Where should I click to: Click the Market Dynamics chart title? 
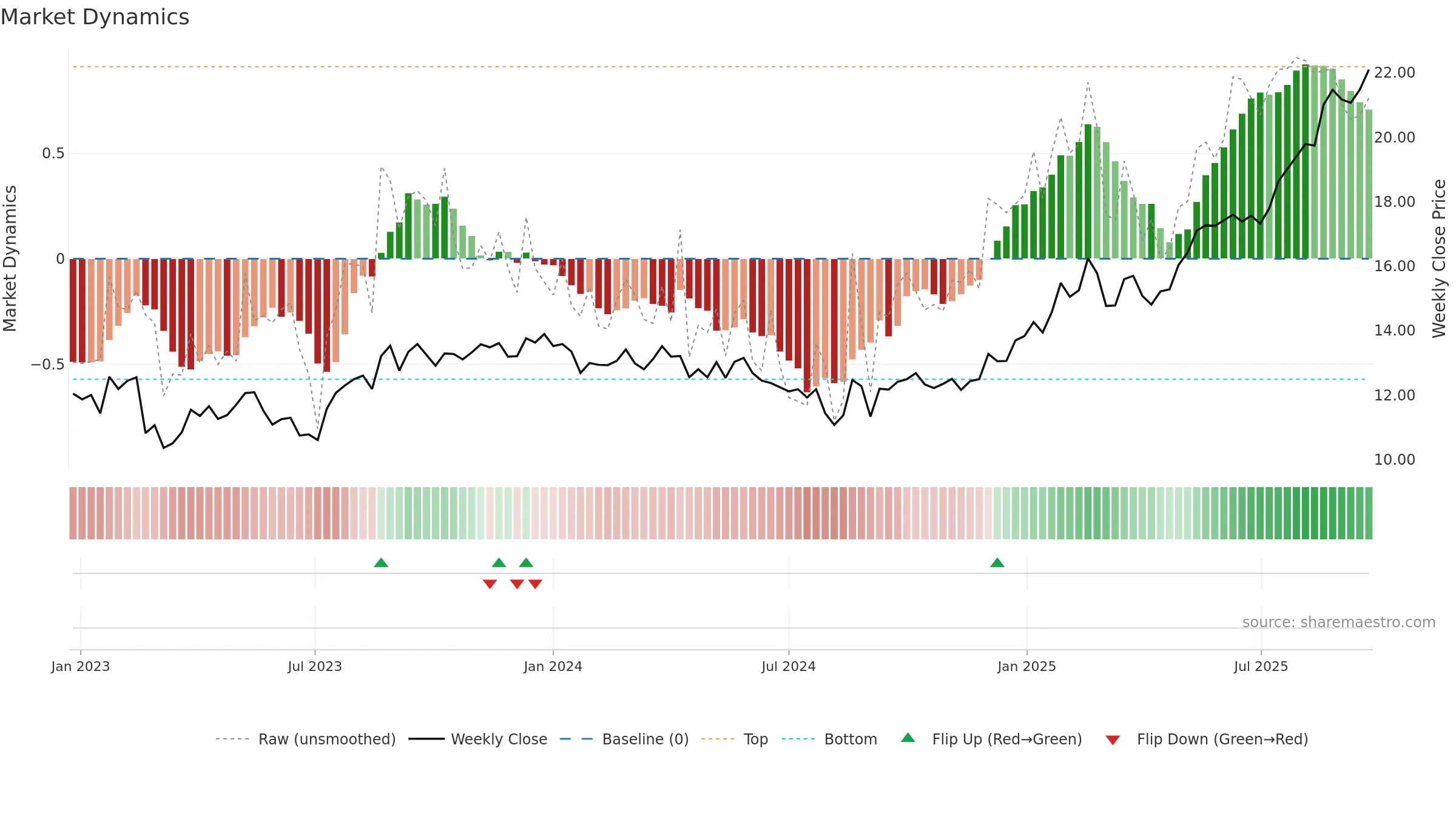tap(95, 17)
